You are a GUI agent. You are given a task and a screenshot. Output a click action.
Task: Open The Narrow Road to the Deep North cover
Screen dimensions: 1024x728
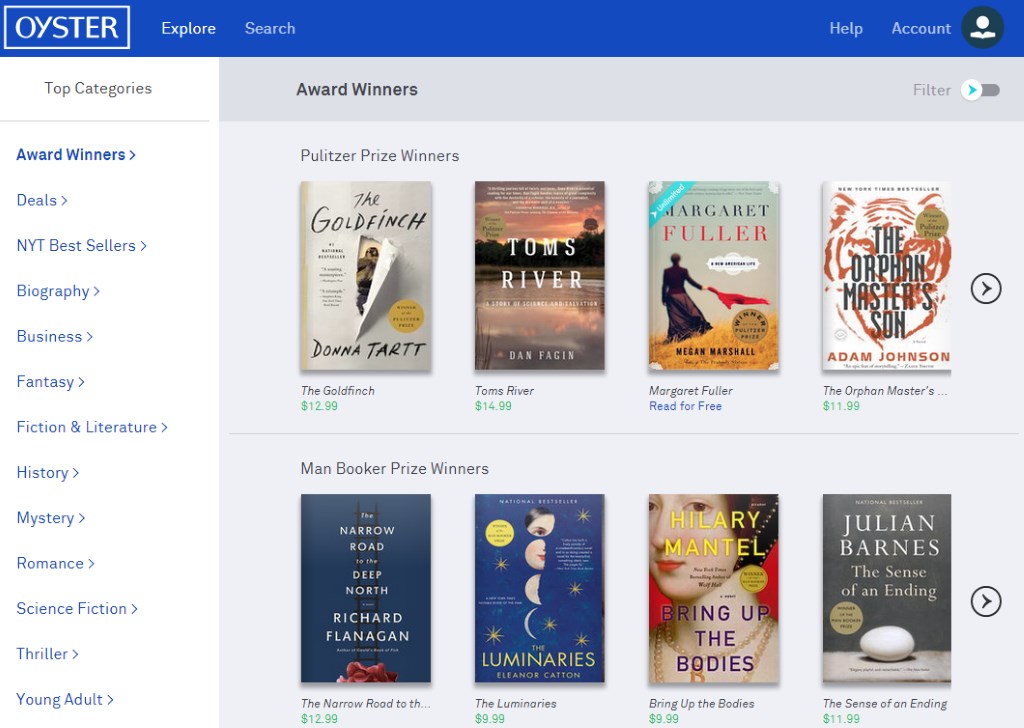[x=366, y=588]
